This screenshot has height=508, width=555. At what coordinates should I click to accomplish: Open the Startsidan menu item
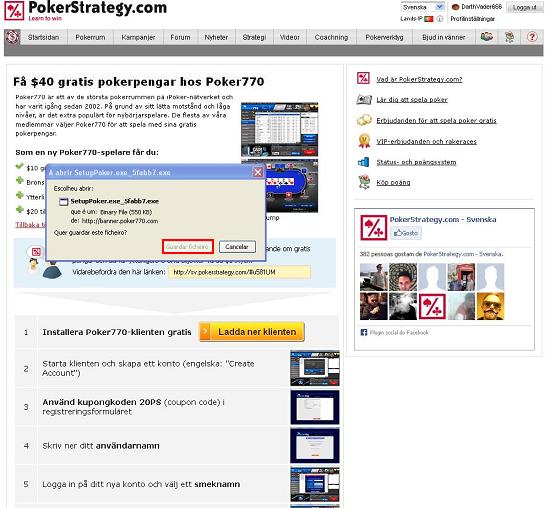pyautogui.click(x=44, y=37)
